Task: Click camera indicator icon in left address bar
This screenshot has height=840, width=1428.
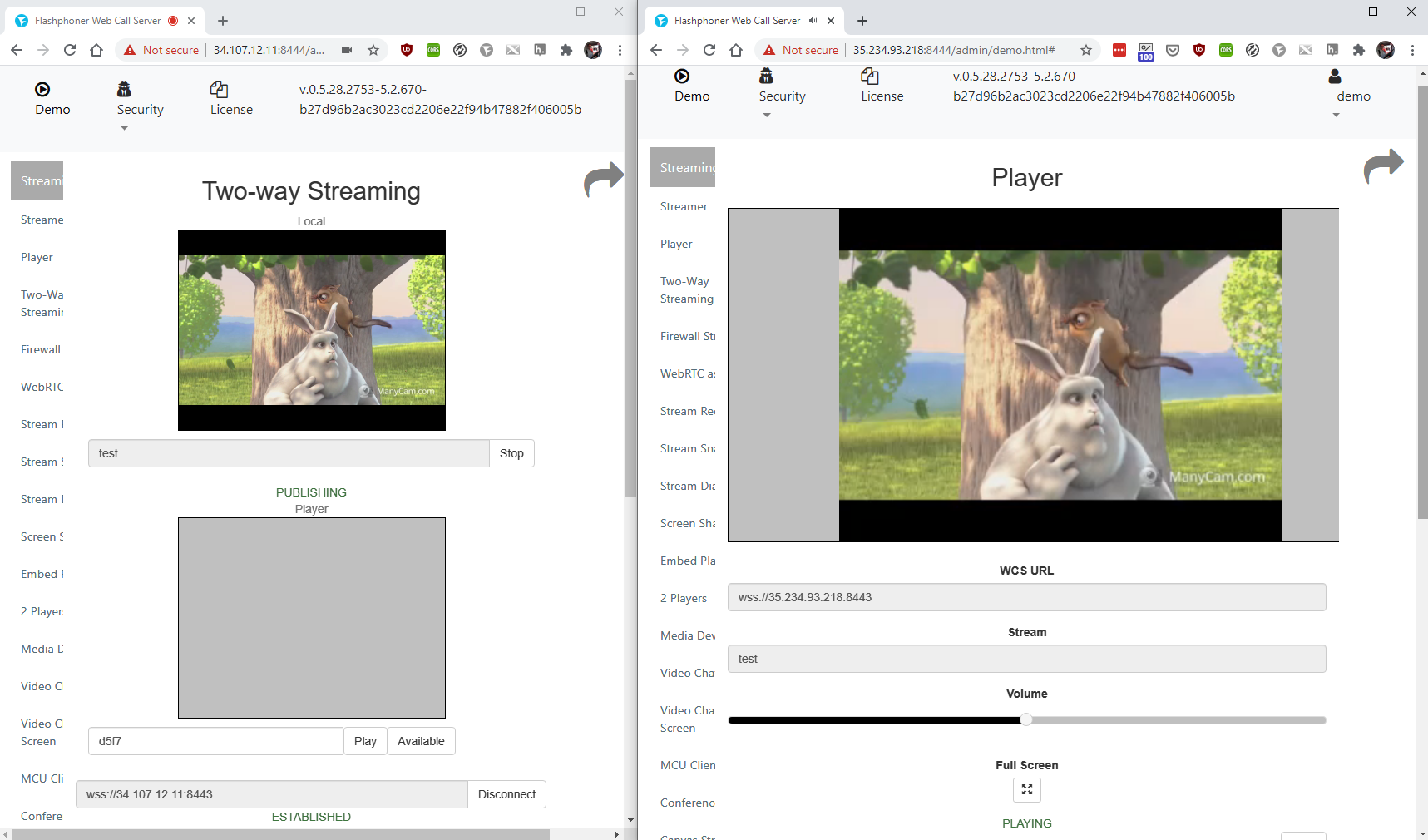Action: [347, 50]
